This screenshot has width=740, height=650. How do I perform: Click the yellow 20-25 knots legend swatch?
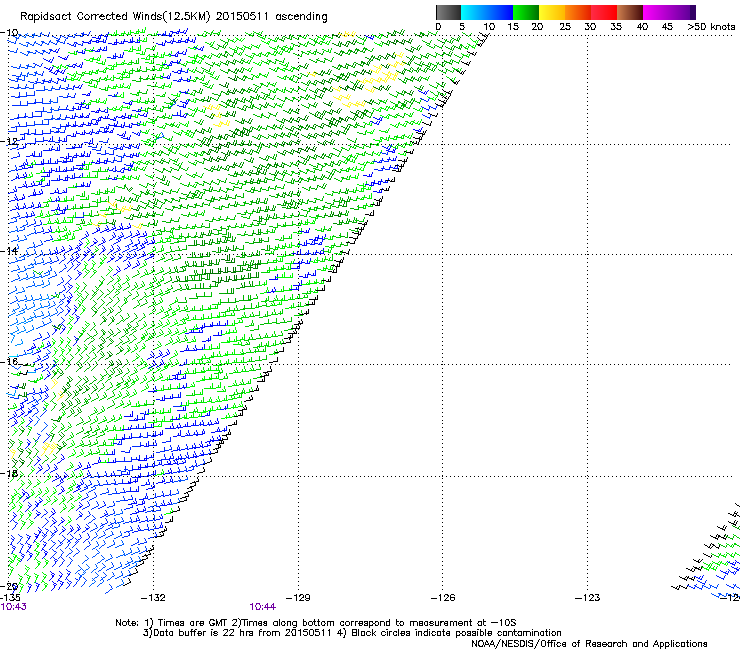552,12
